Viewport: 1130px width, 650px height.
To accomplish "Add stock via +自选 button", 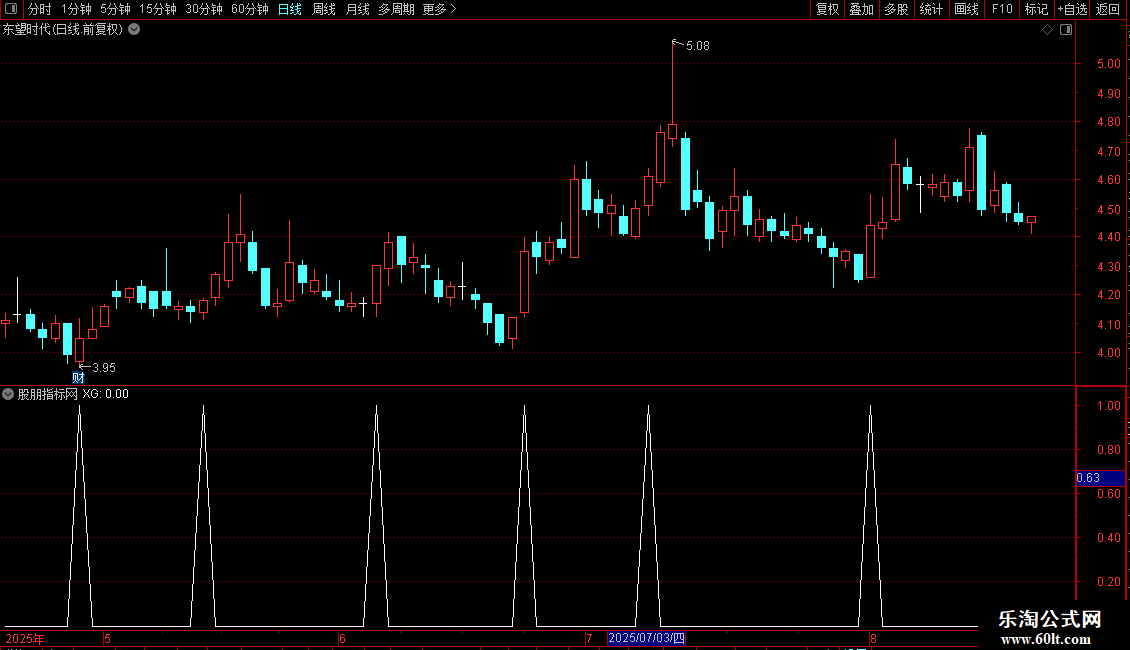I will [x=1072, y=9].
